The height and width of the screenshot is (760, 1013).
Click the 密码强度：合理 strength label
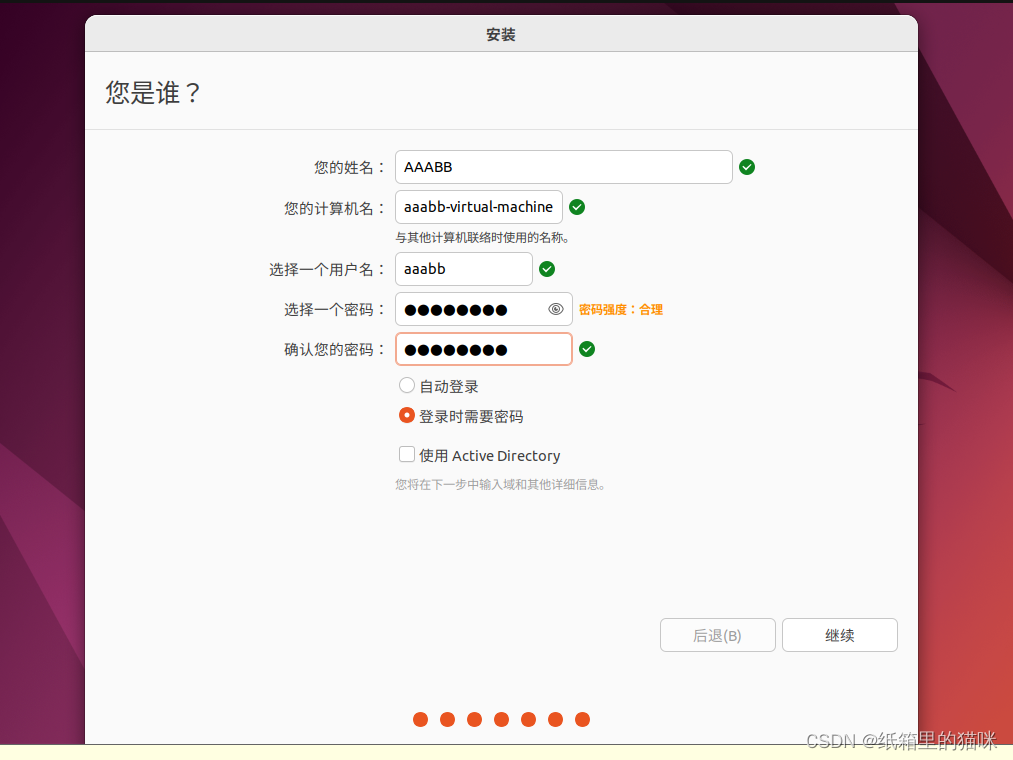[x=621, y=310]
